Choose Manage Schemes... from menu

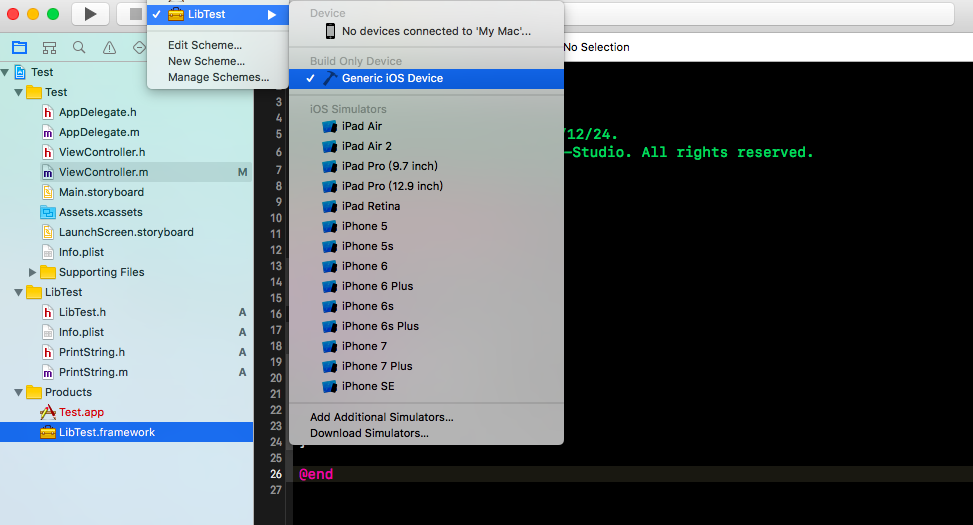[x=218, y=78]
